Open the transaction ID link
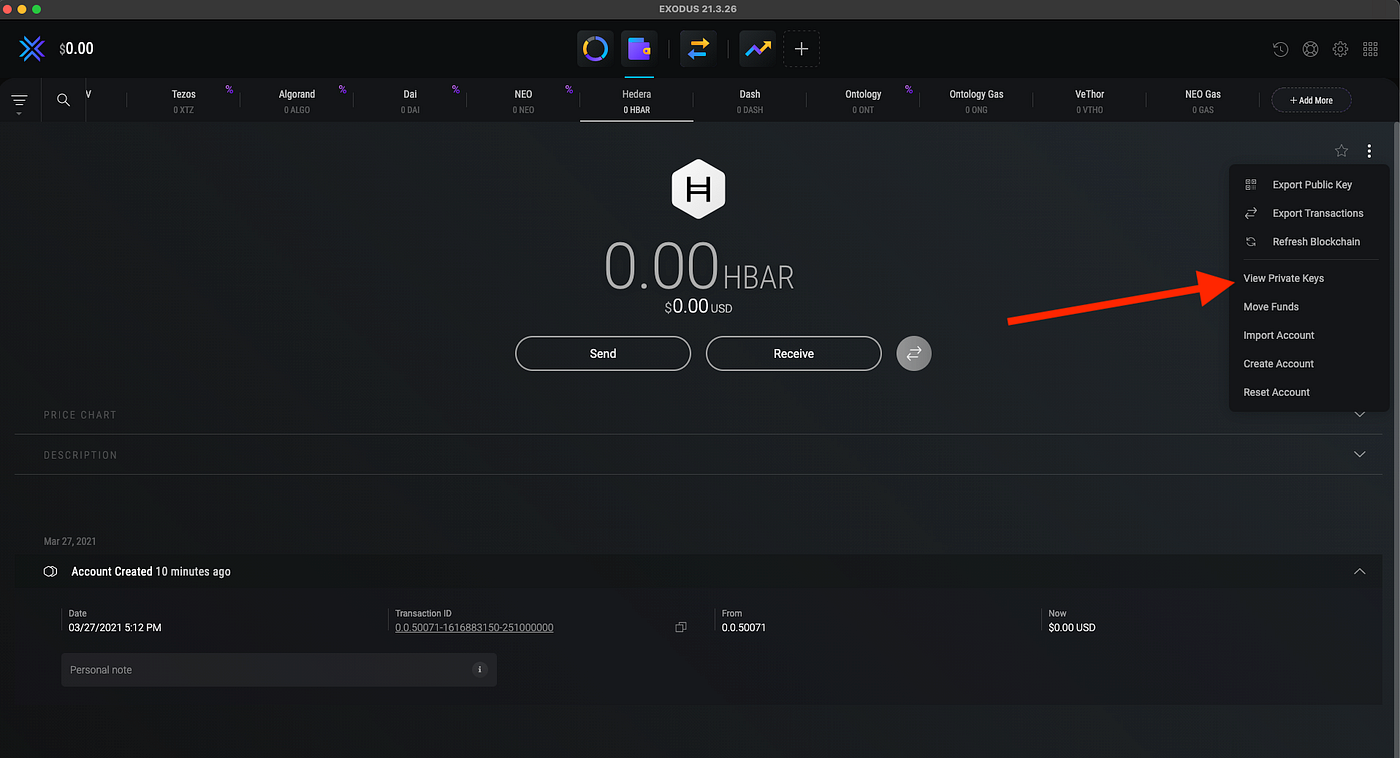This screenshot has width=1400, height=758. (474, 628)
